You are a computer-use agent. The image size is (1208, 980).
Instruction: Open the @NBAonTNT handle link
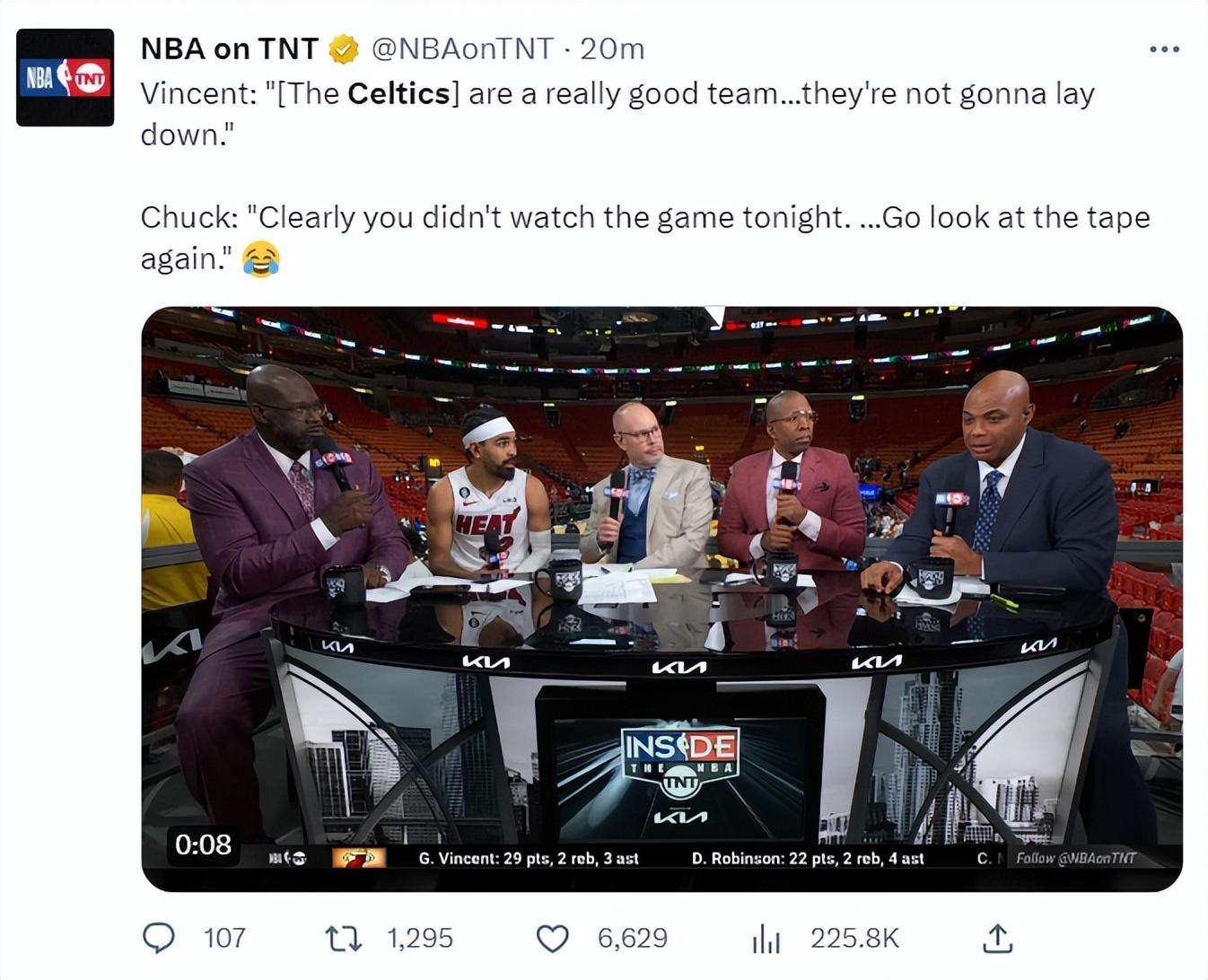tap(462, 48)
